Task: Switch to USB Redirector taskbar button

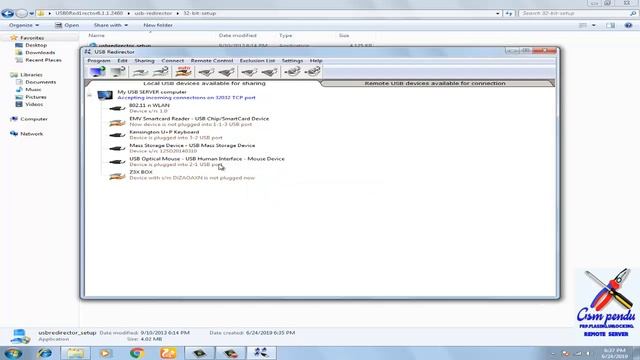Action: (x=261, y=353)
